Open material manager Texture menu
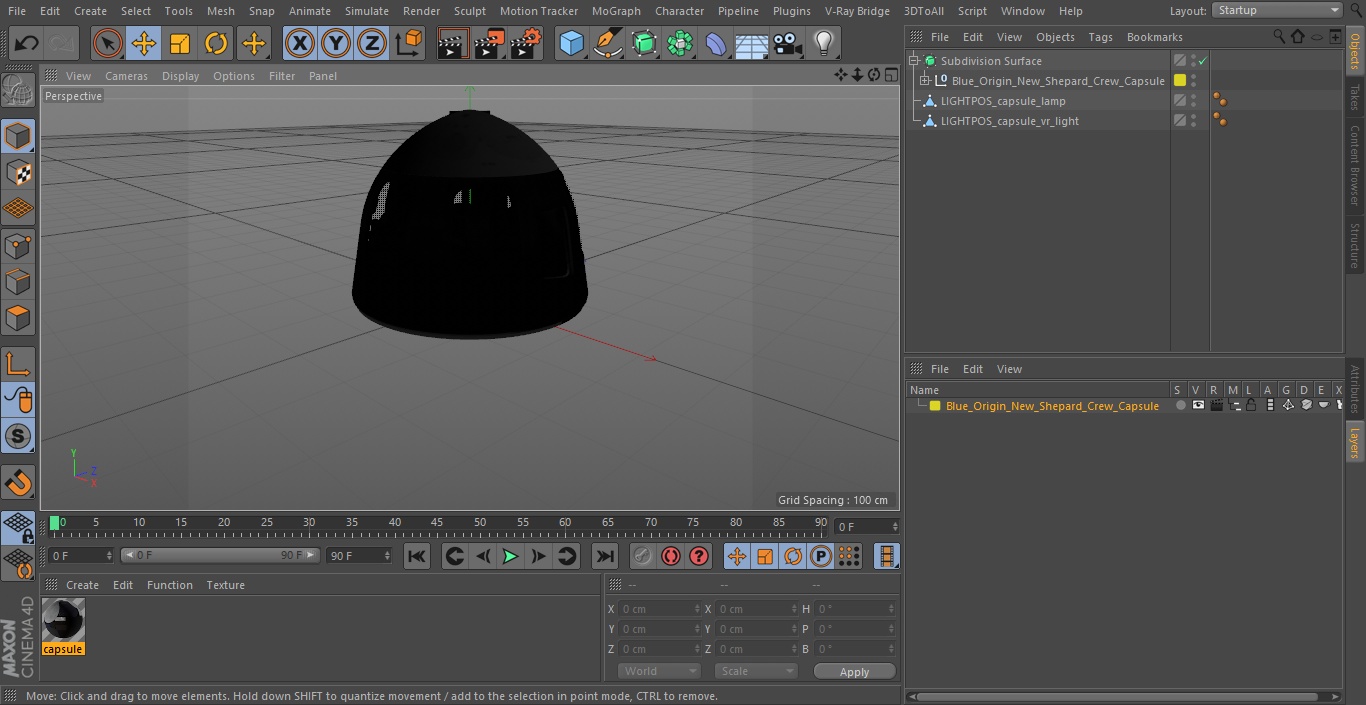Image resolution: width=1366 pixels, height=705 pixels. (226, 585)
